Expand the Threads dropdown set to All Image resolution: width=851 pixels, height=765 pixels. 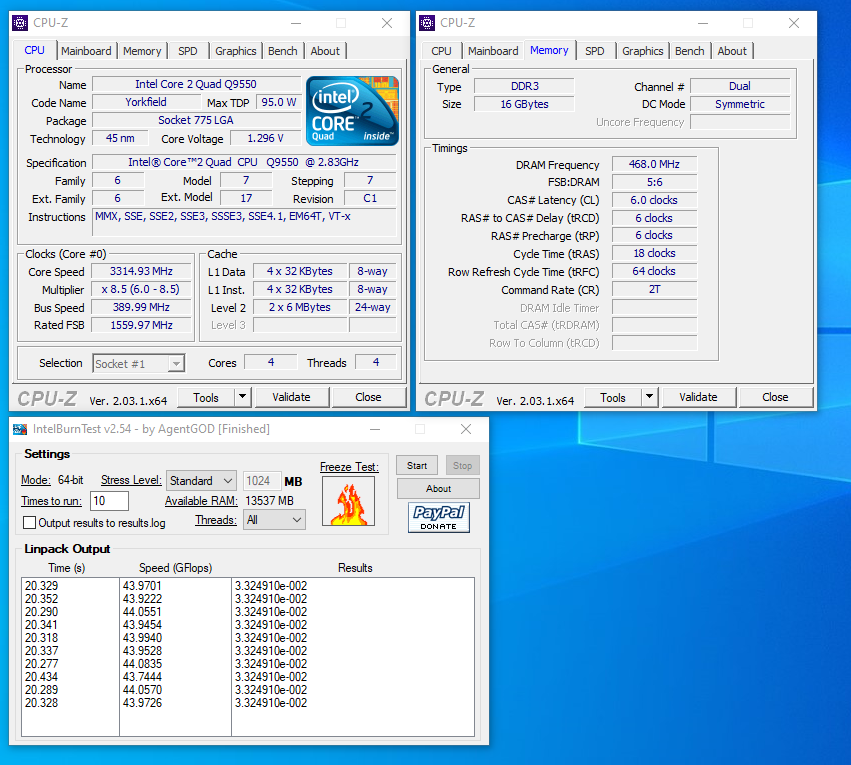(274, 520)
